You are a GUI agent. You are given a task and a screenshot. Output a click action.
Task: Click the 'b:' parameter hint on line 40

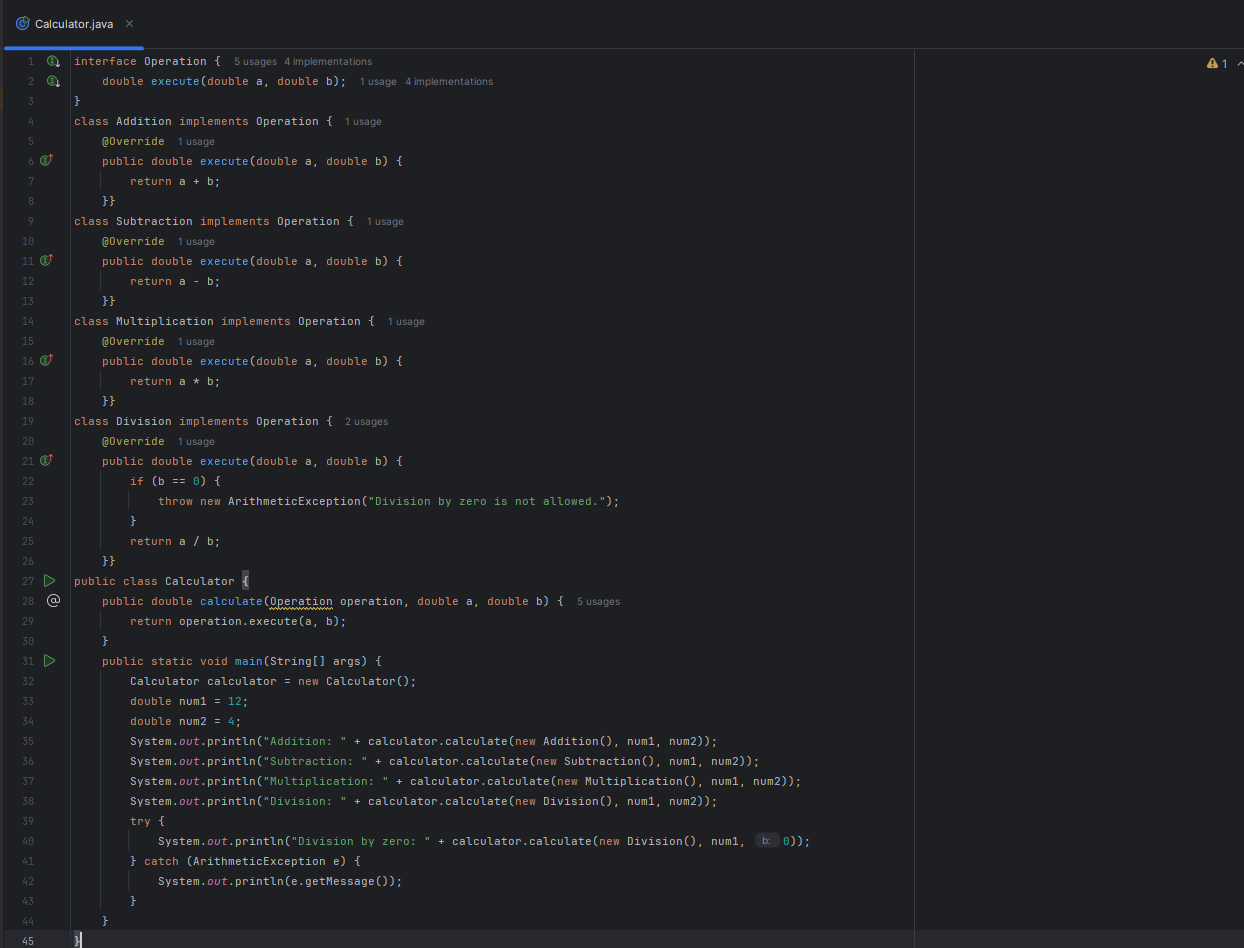click(x=767, y=841)
